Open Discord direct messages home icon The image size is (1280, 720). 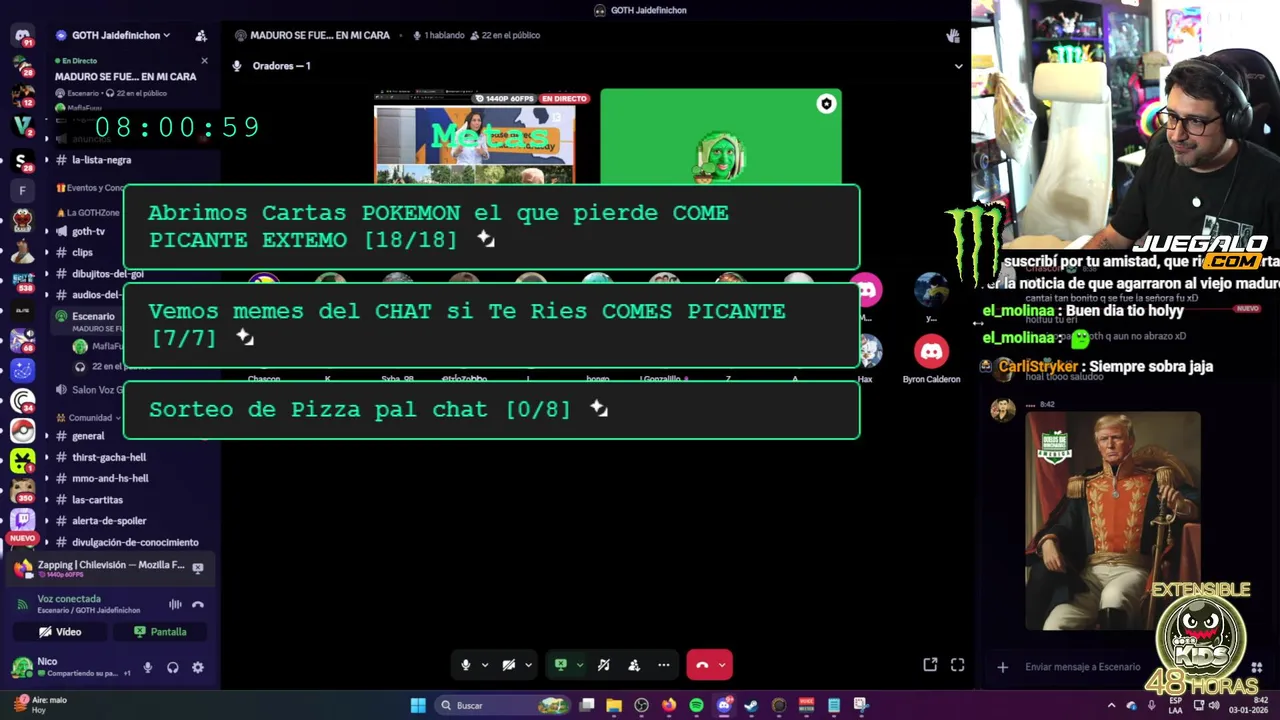point(22,36)
